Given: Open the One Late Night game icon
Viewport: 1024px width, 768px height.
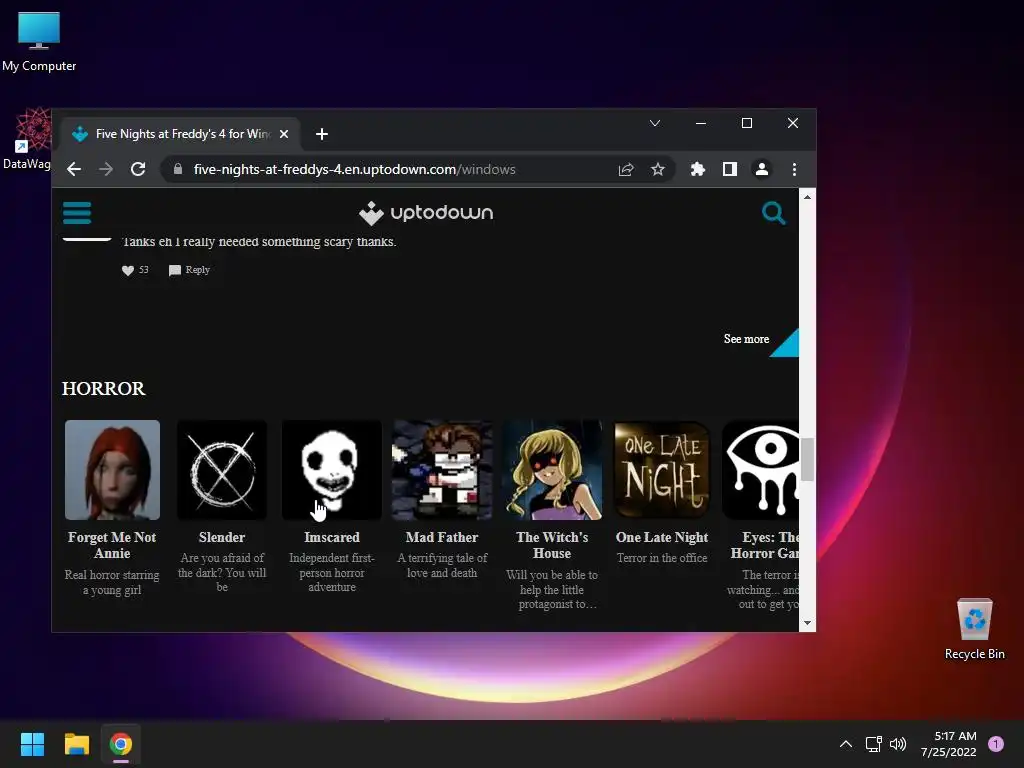Looking at the screenshot, I should click(x=662, y=470).
